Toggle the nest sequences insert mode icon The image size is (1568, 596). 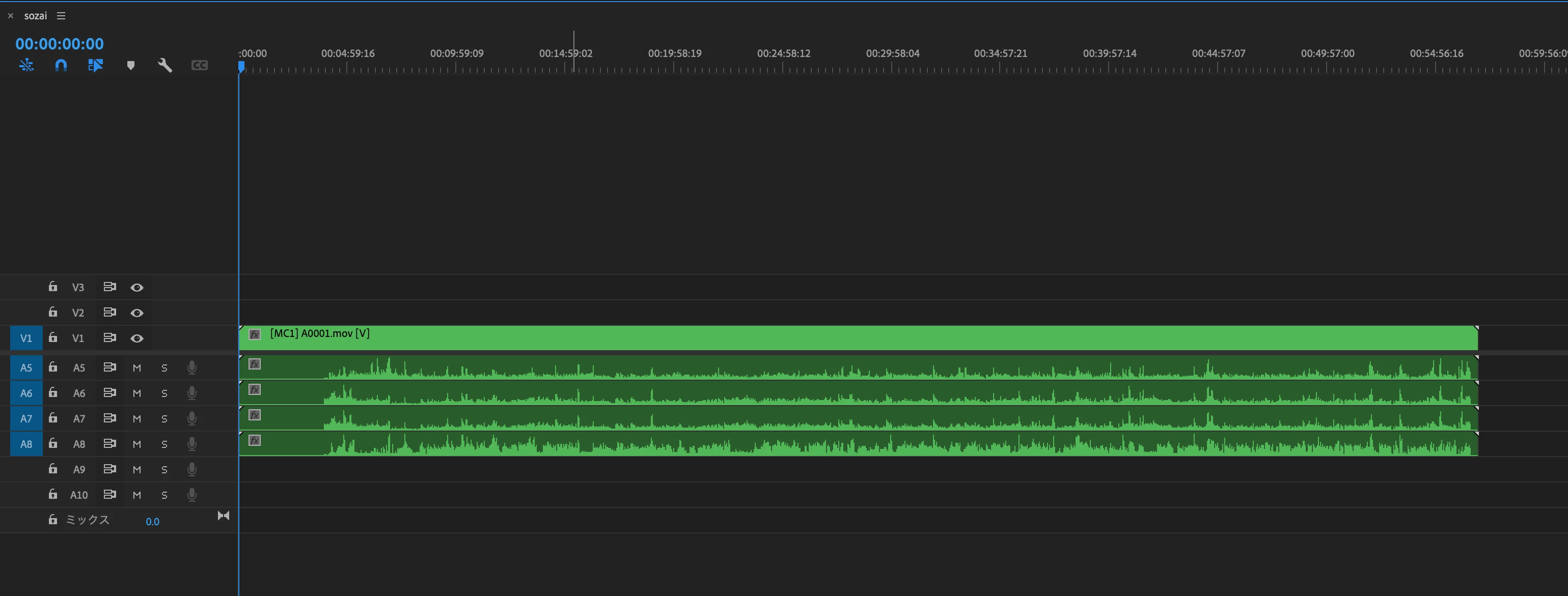(26, 65)
